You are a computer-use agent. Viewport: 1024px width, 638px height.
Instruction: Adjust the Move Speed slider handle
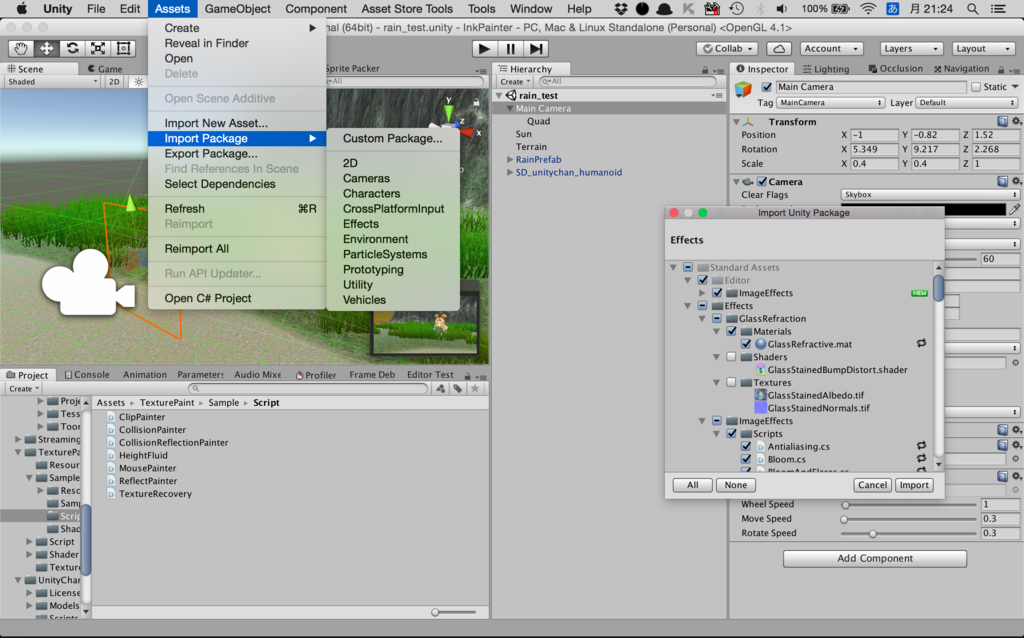tap(844, 519)
